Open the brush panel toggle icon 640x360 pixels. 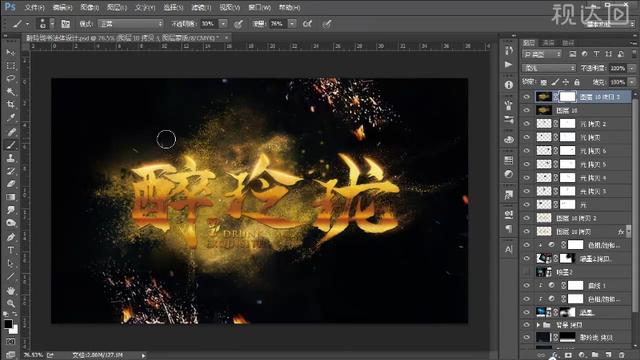coord(65,24)
